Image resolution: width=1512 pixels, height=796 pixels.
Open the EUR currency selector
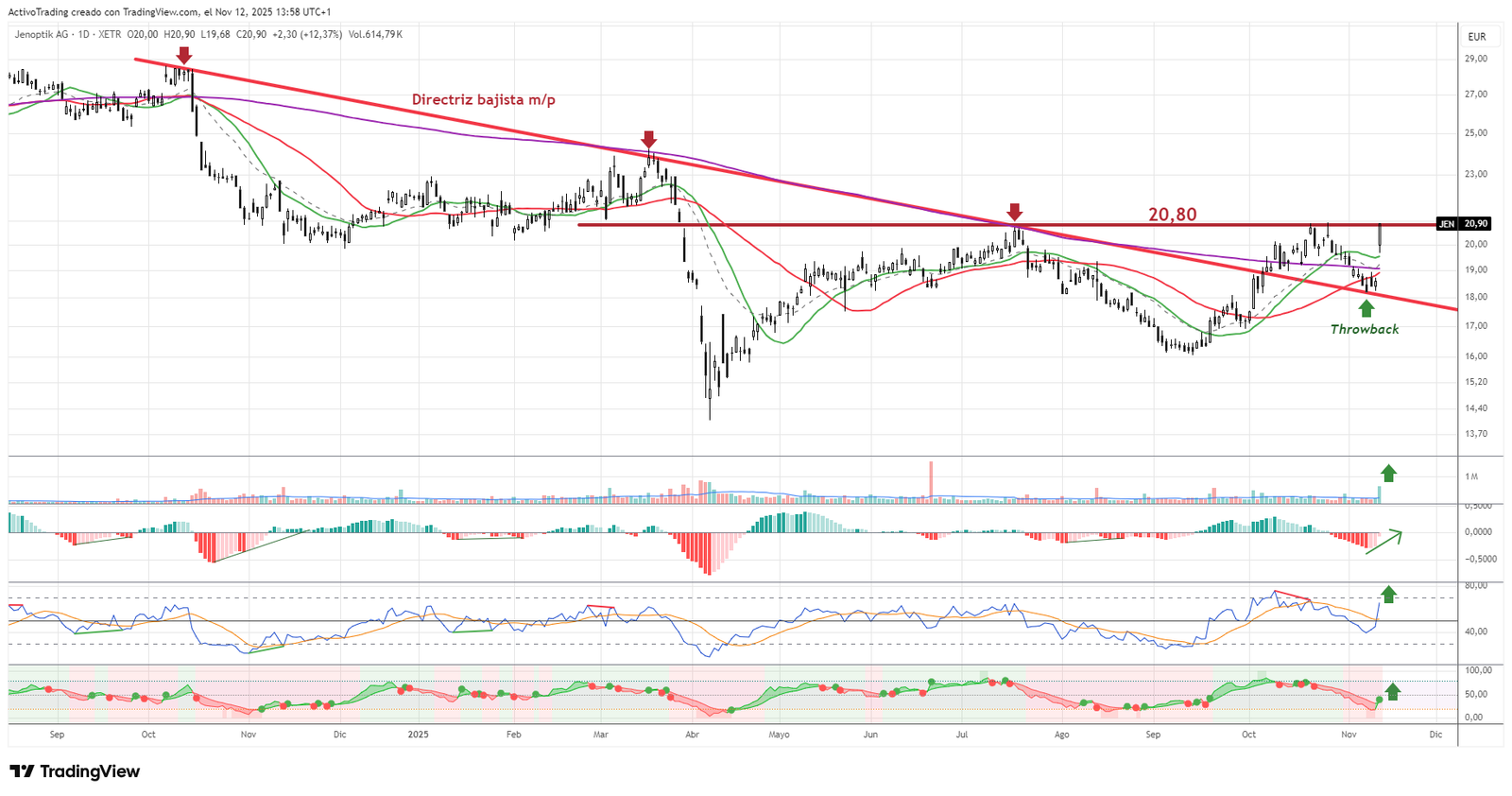(x=1476, y=37)
